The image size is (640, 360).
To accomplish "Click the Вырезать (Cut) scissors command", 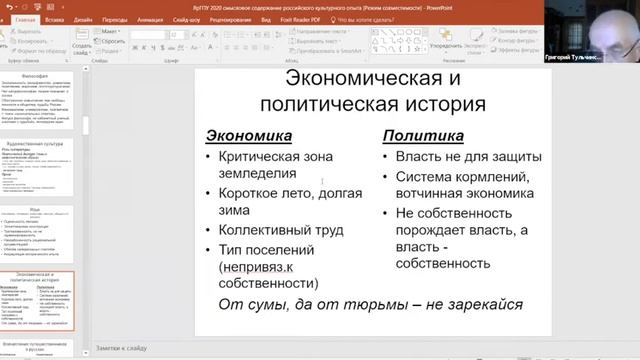I will coord(25,31).
